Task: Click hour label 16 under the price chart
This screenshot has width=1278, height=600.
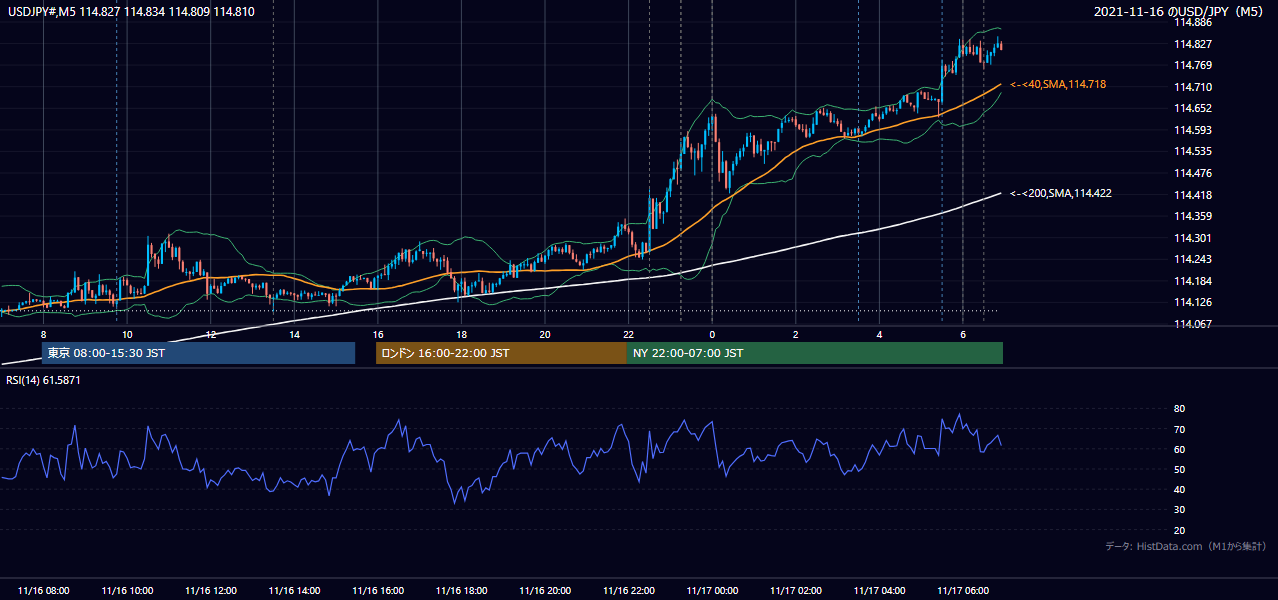Action: [378, 334]
